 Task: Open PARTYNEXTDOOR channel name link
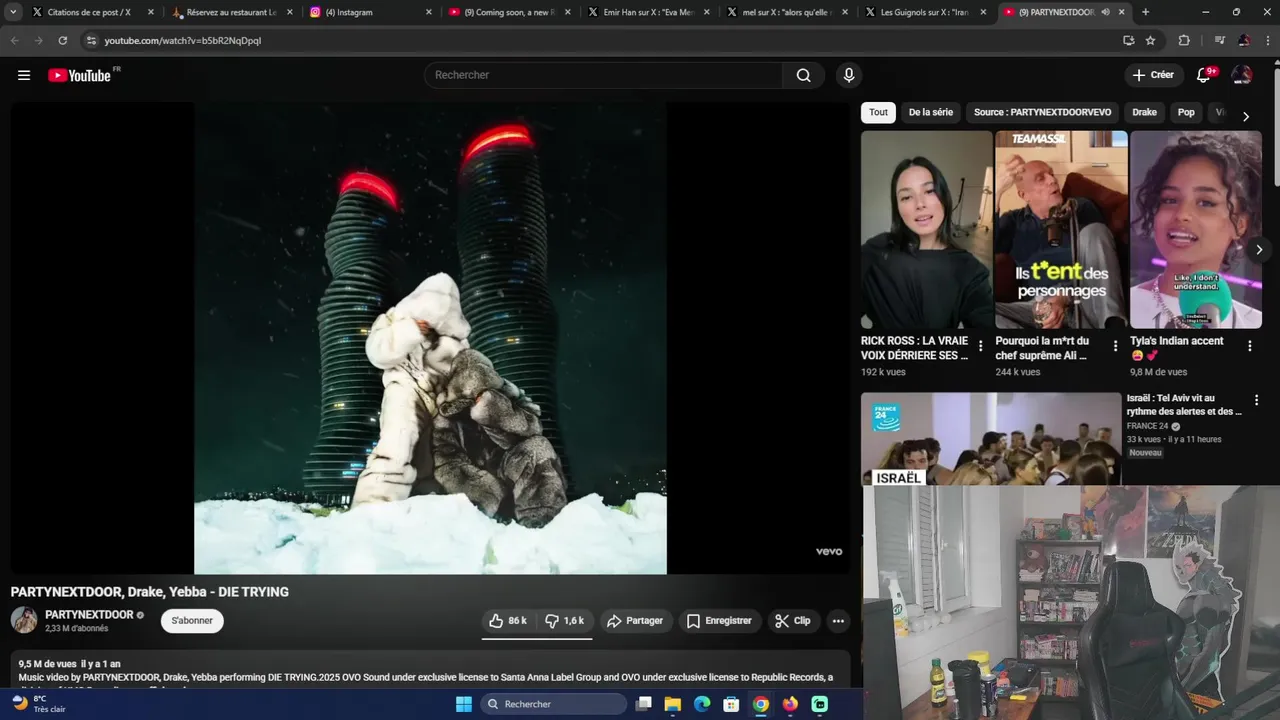[x=89, y=615]
